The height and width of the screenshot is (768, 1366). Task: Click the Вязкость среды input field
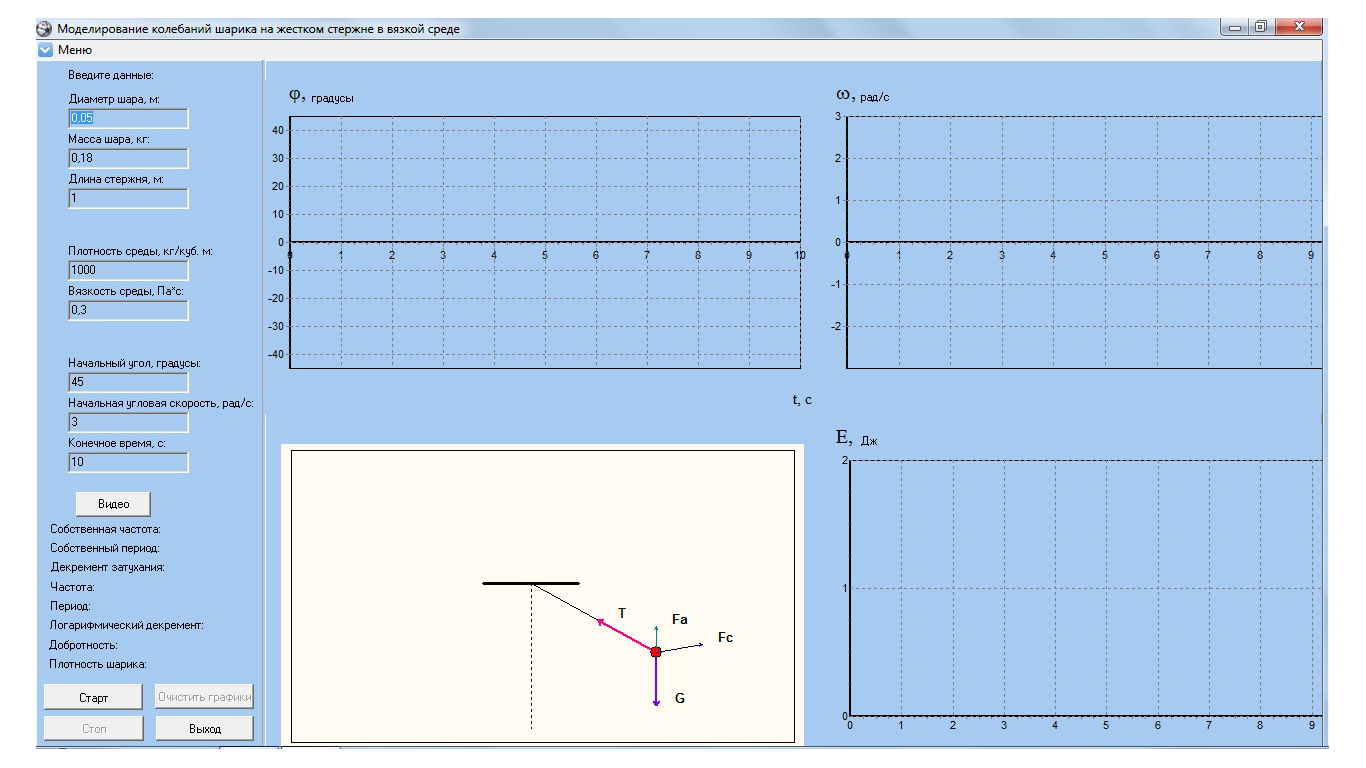(x=128, y=310)
